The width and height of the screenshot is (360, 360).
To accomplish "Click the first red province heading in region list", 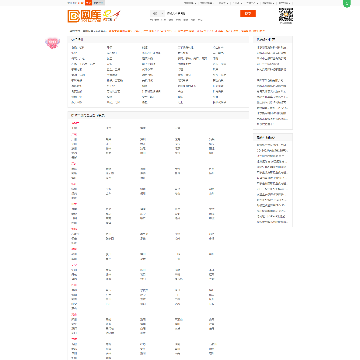I will [75, 123].
